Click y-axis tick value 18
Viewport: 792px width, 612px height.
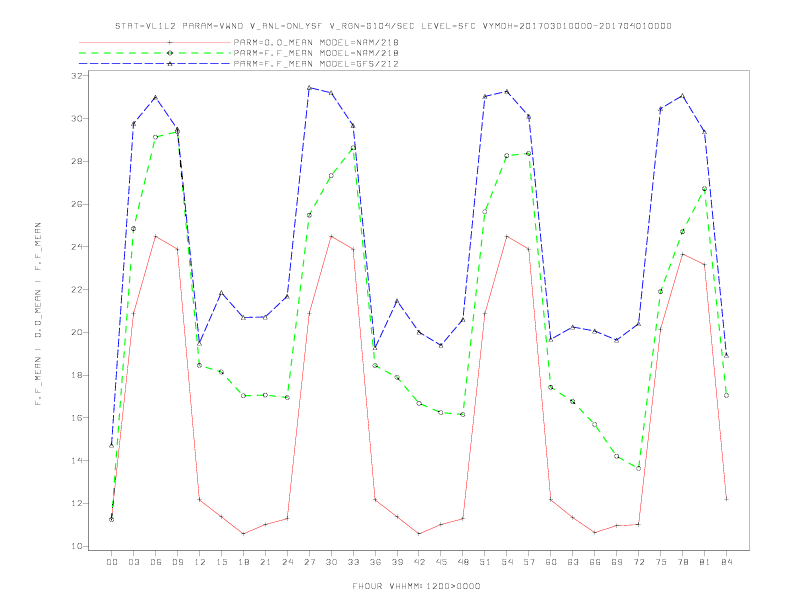click(x=77, y=375)
